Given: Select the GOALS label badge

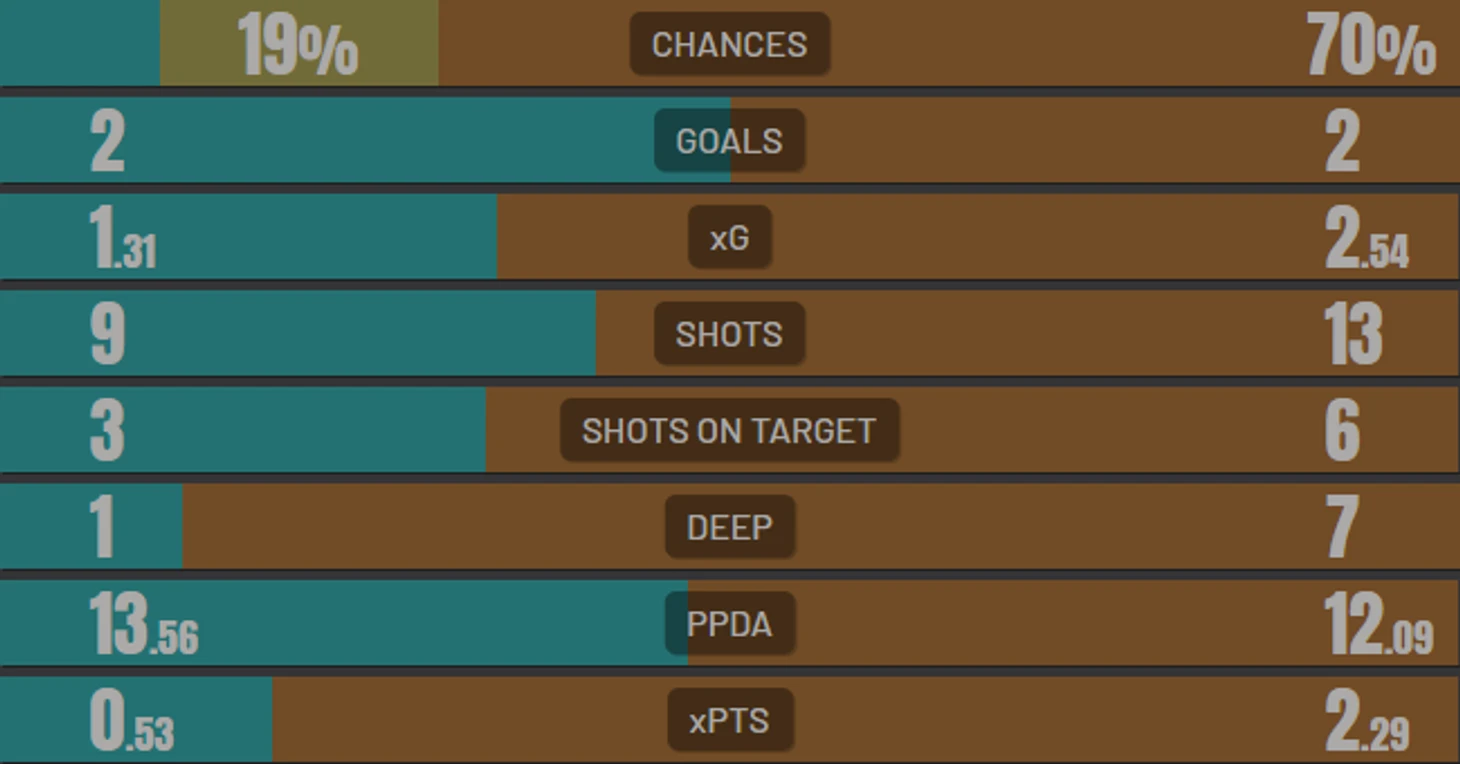Looking at the screenshot, I should [729, 141].
